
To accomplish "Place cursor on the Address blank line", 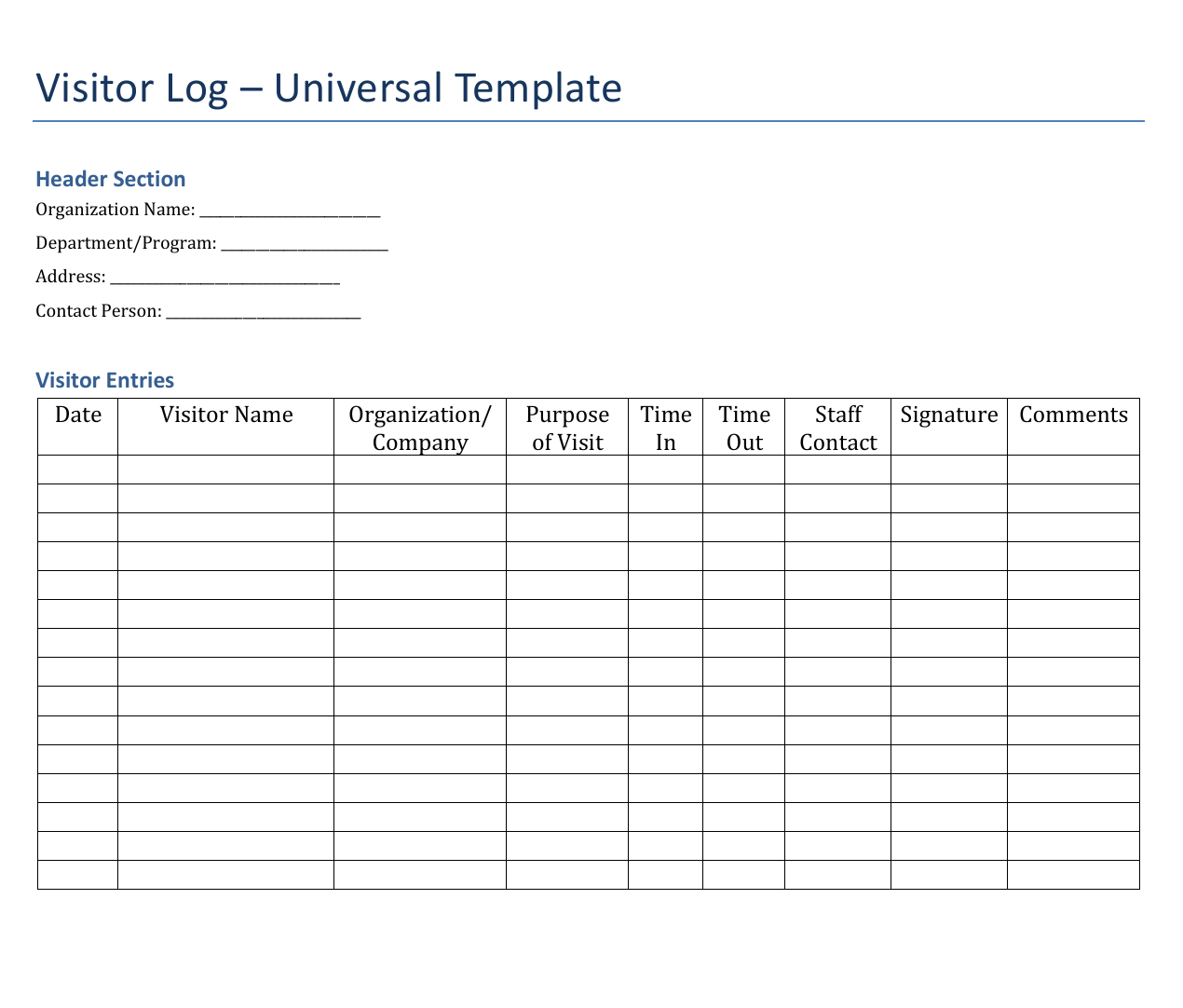I will 224,278.
